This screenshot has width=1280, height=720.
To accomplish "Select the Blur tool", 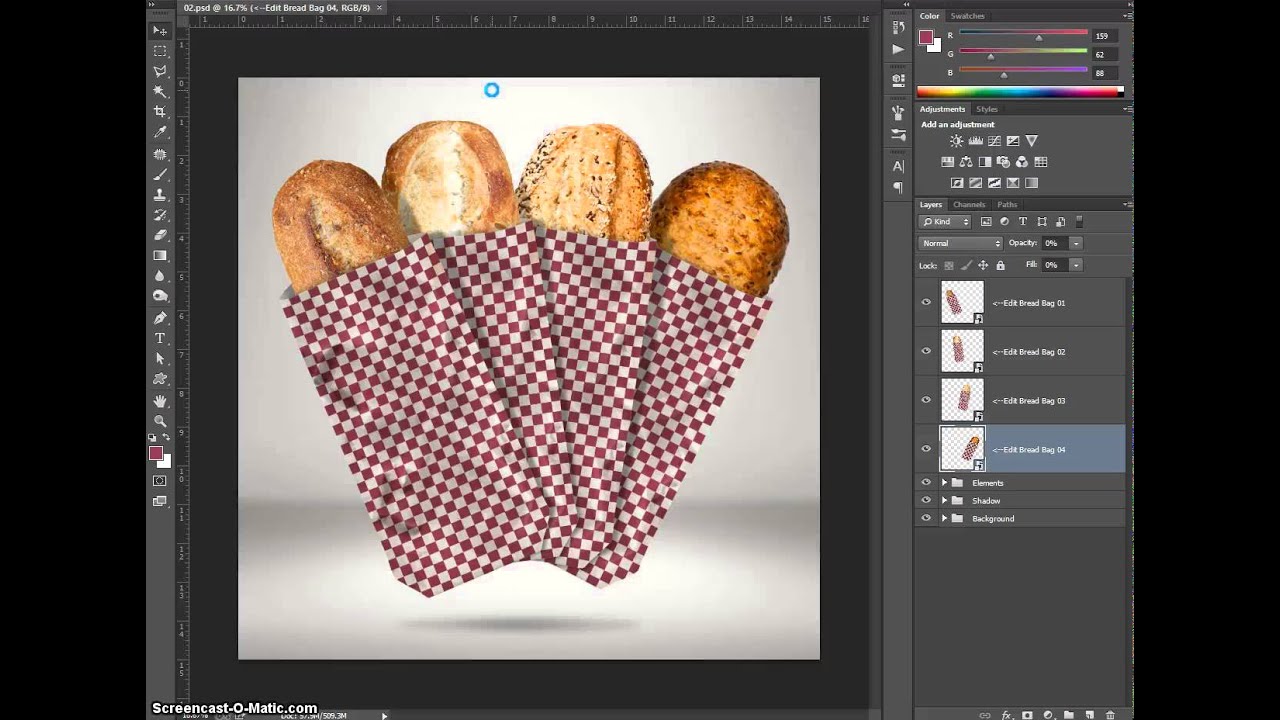I will click(160, 276).
